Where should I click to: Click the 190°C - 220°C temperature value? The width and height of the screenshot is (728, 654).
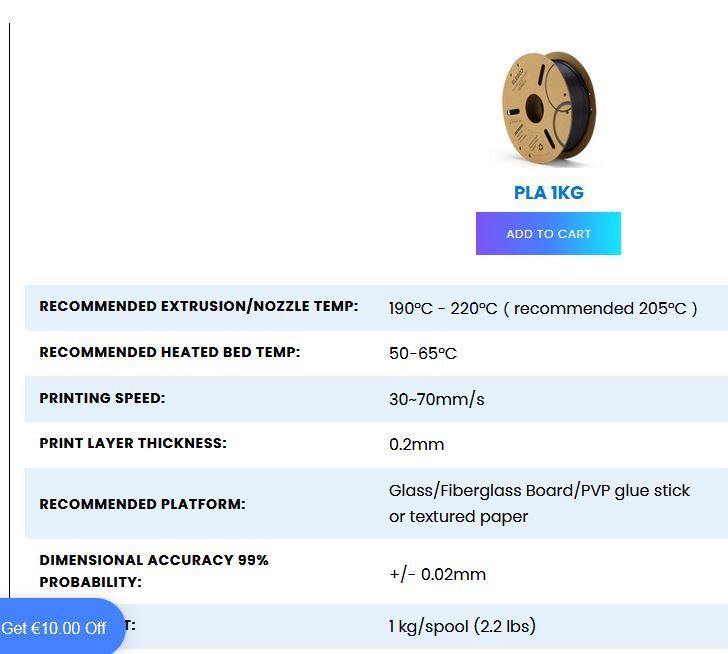click(443, 309)
